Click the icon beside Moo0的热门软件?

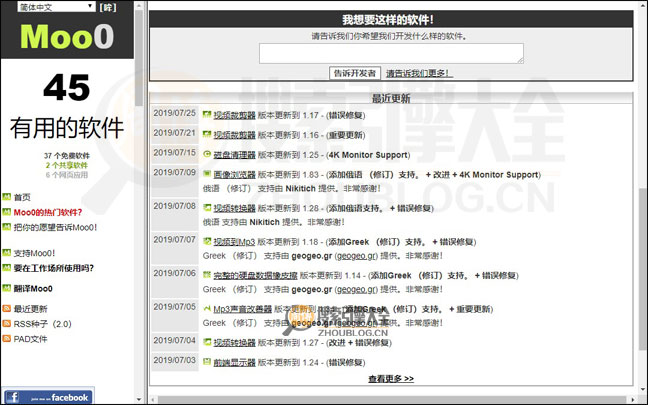7,212
